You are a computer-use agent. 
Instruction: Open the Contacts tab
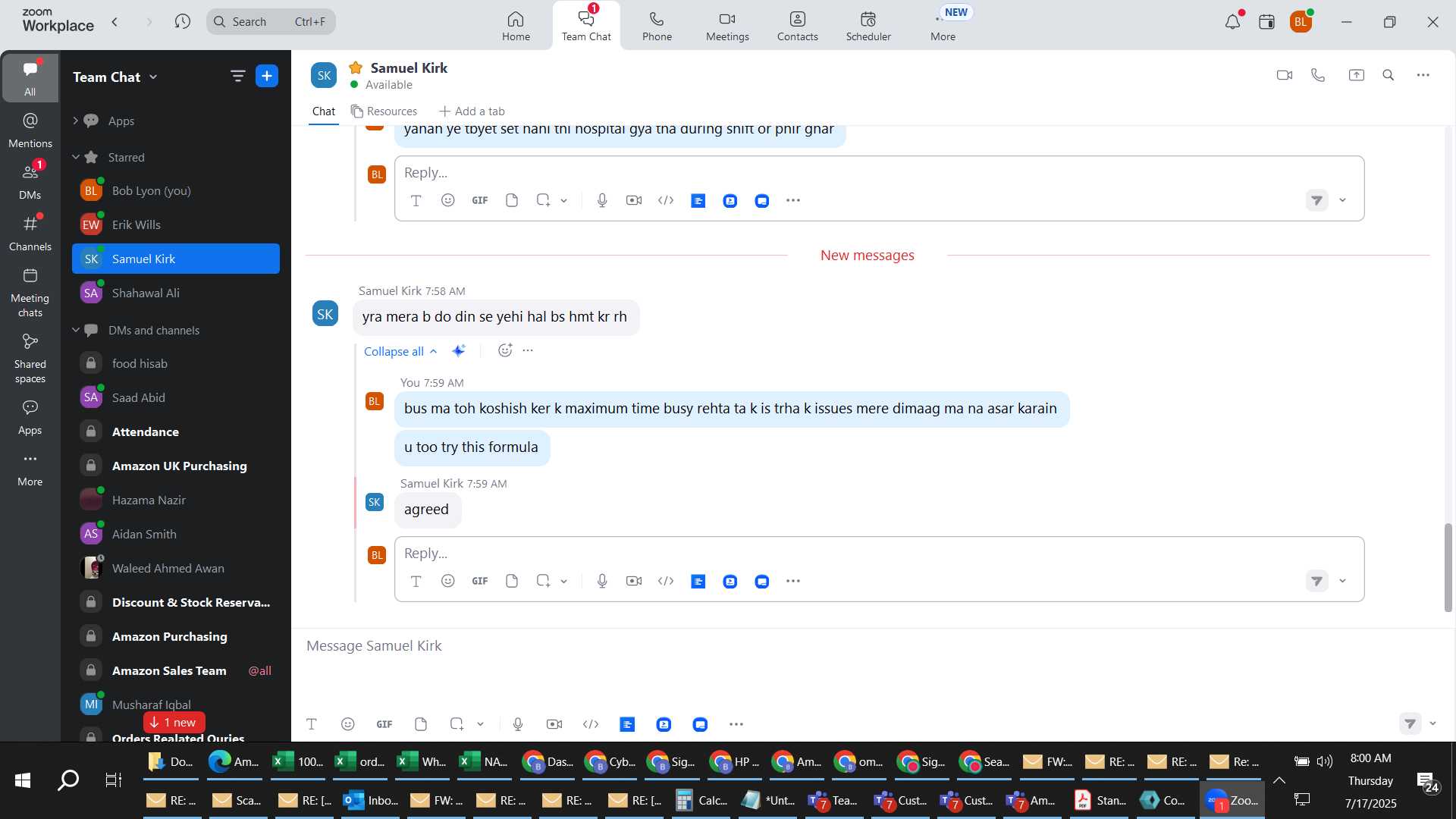pyautogui.click(x=797, y=26)
